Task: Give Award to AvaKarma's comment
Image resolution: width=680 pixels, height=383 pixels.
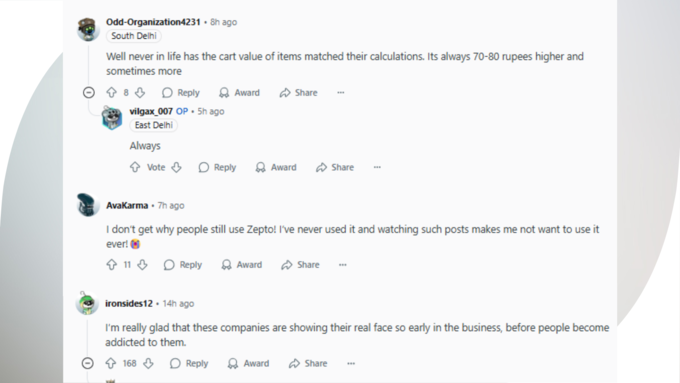Action: (x=242, y=265)
